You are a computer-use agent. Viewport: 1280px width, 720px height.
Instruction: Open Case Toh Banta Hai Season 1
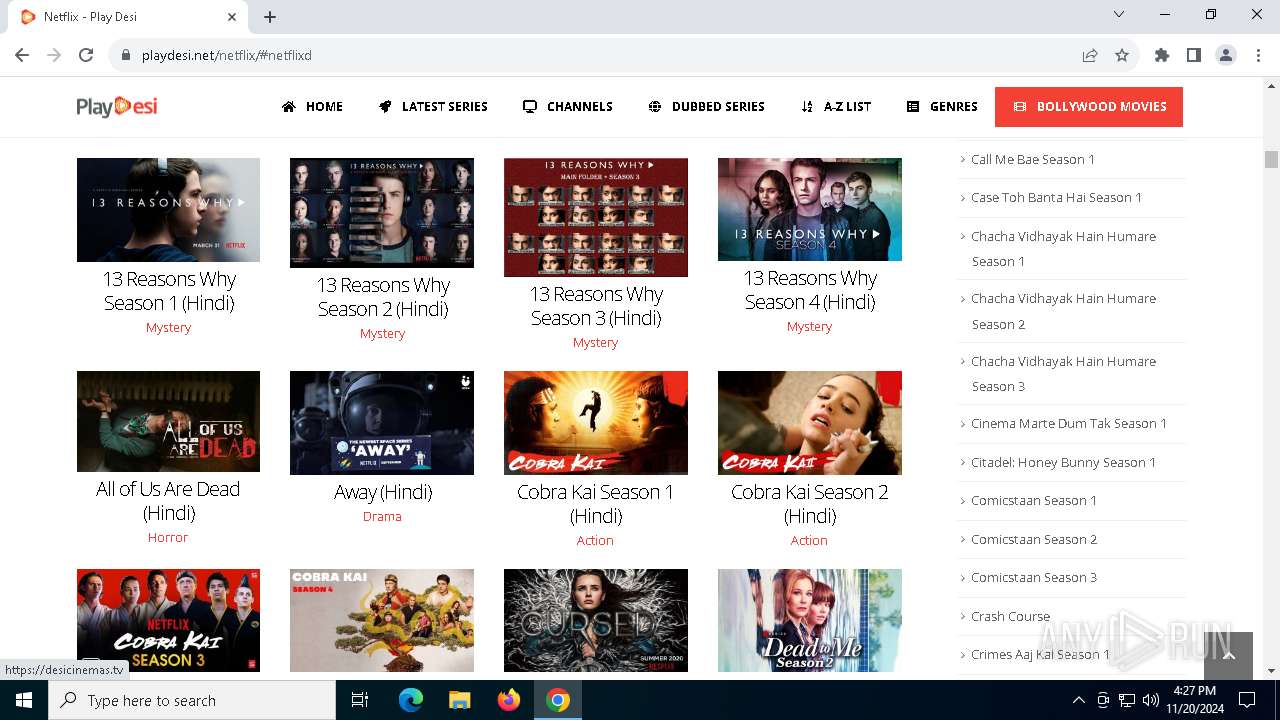click(x=1056, y=197)
